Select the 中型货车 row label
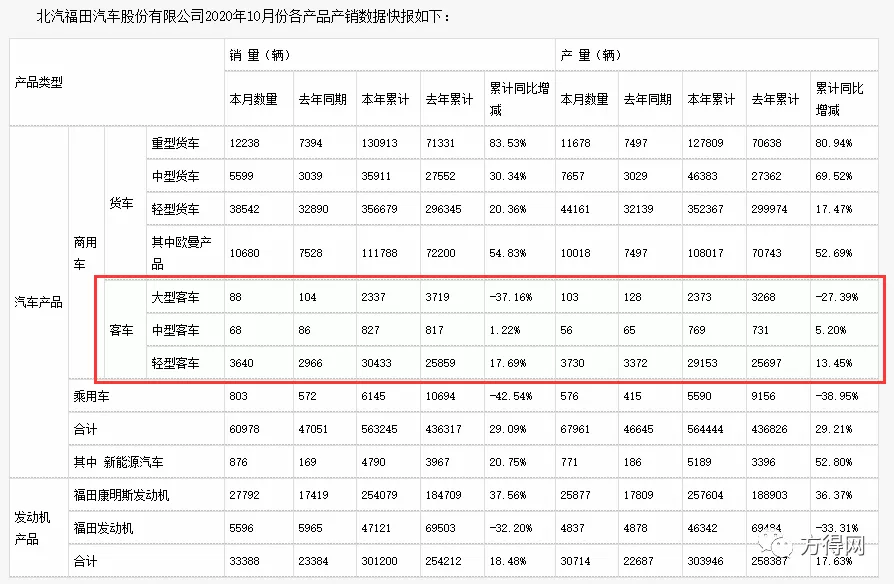 (176, 176)
